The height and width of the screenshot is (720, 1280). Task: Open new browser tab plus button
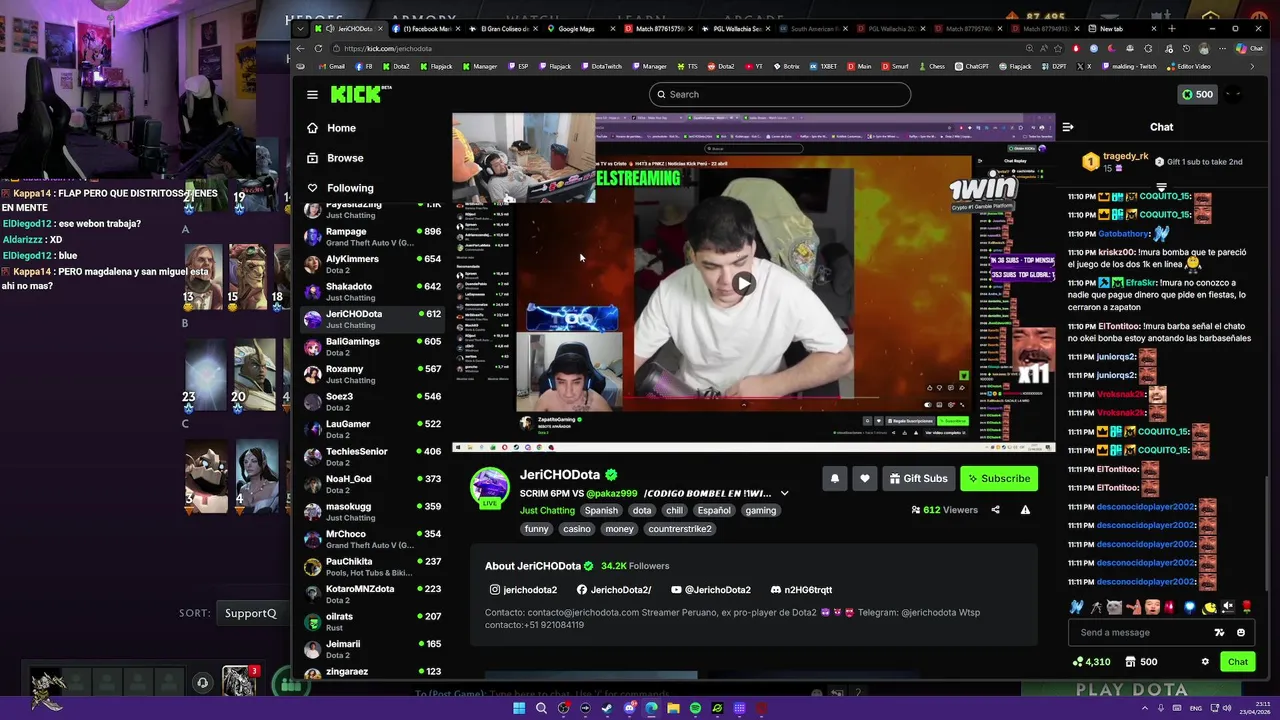1171,29
